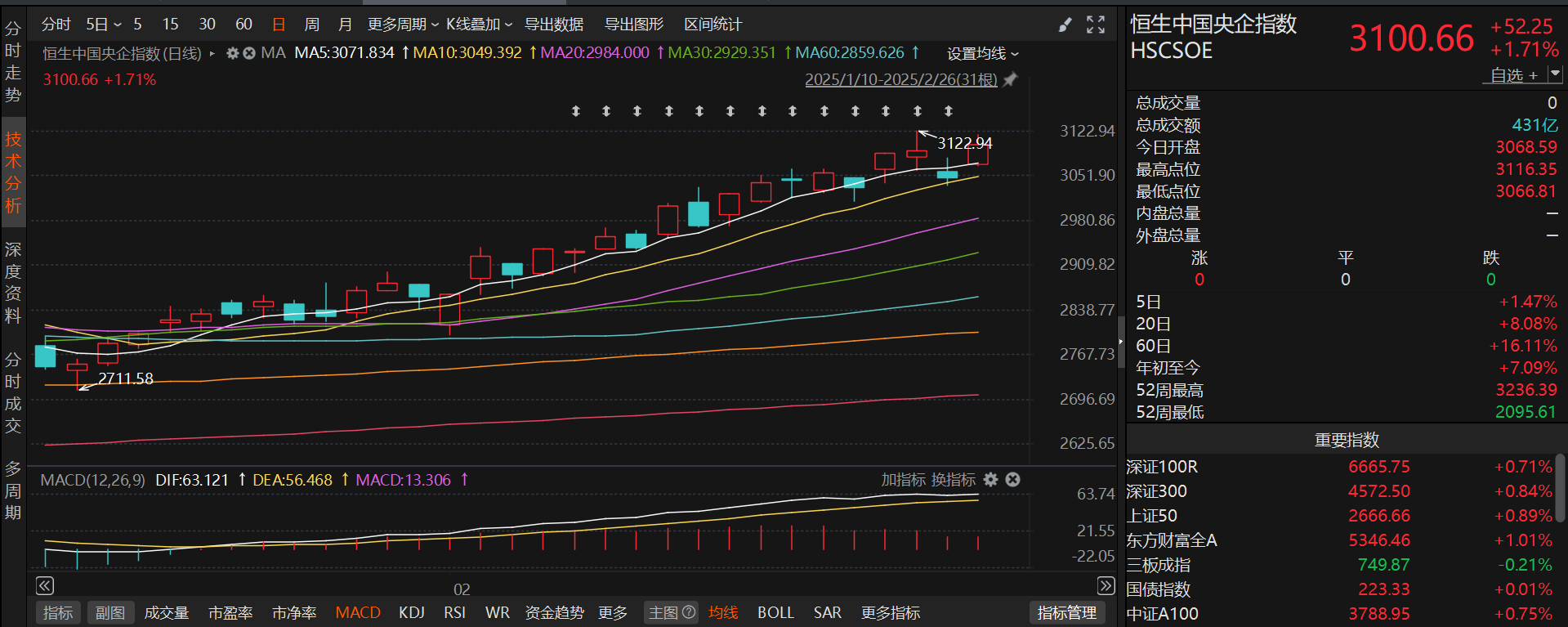Switch to 分时 intraday view
Screen dimensions: 1568x627
[56, 25]
